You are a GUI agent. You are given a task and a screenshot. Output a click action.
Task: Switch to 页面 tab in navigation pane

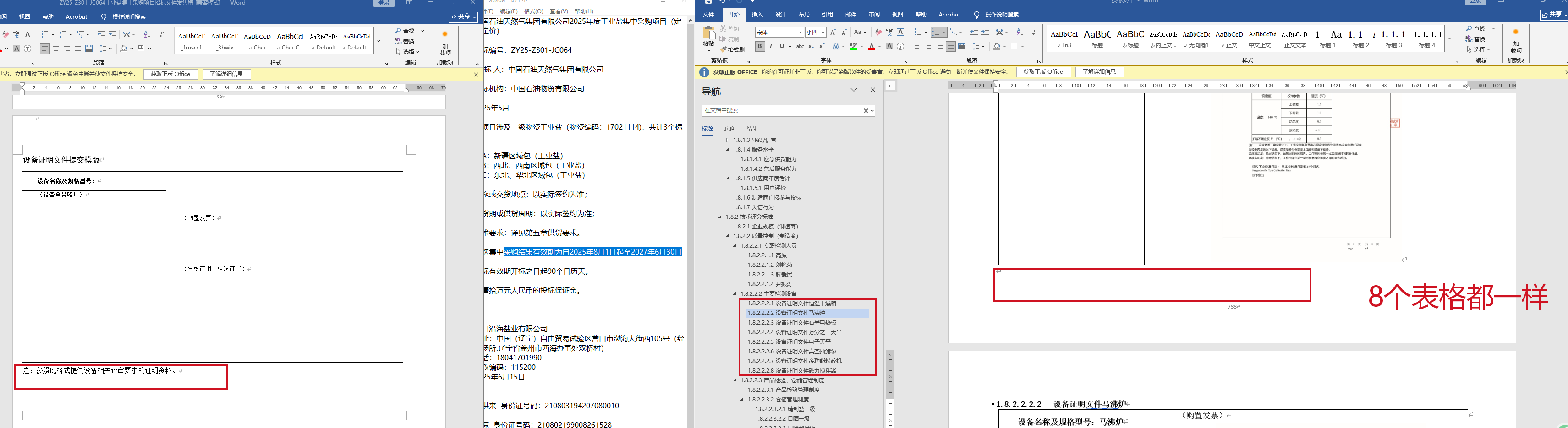[730, 128]
